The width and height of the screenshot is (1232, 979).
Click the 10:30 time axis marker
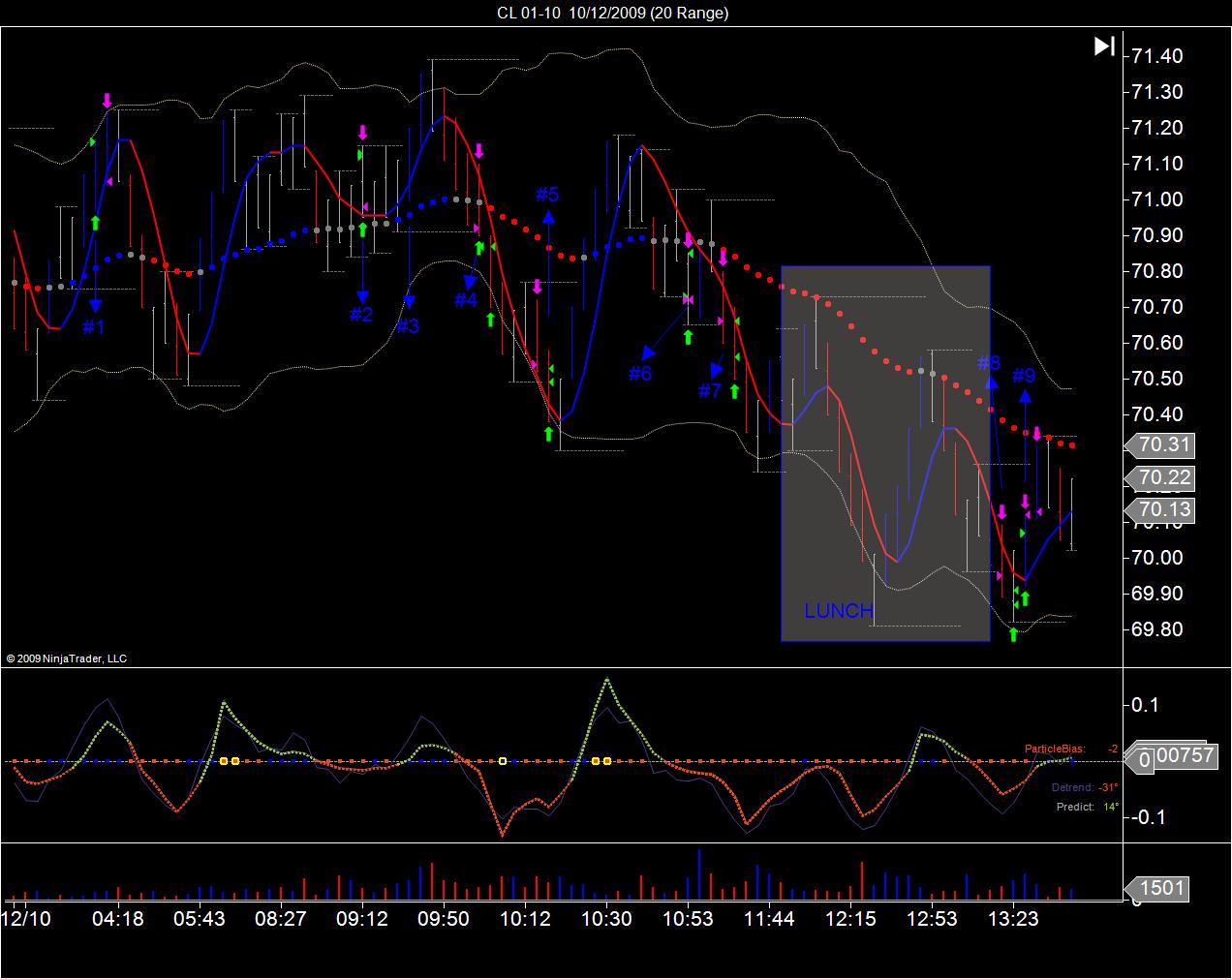tap(606, 917)
